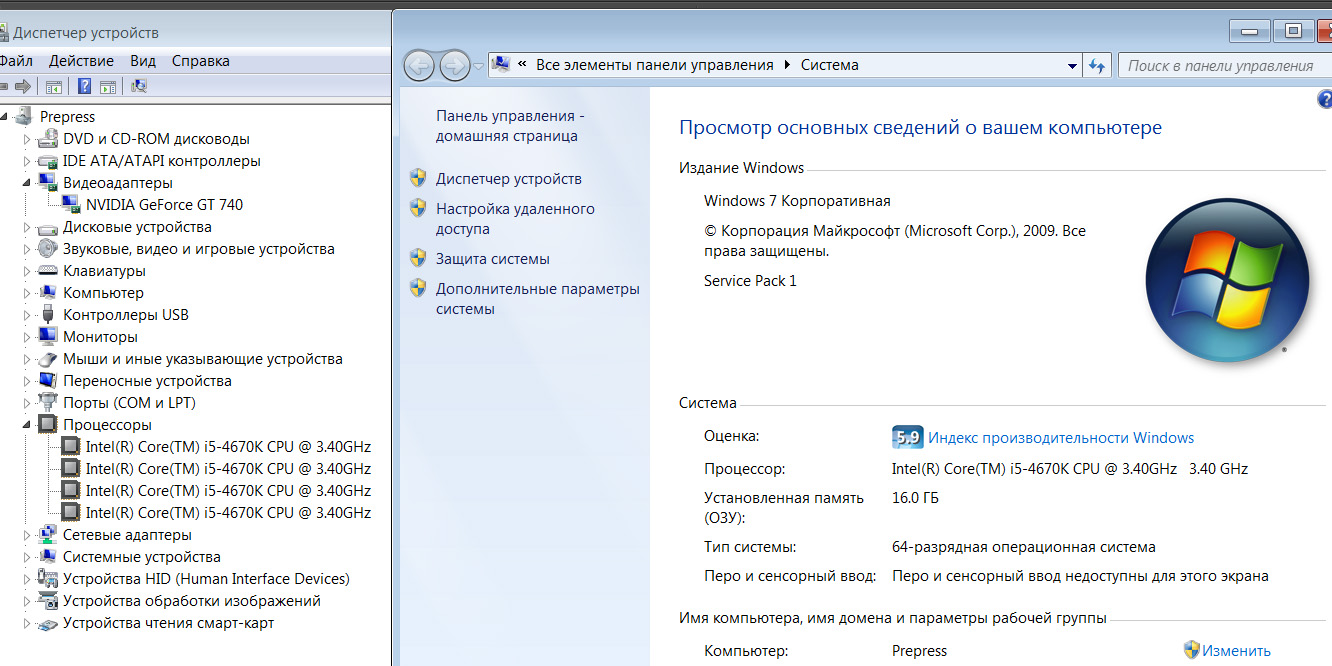Select the Процессоры chip icon
The image size is (1332, 666).
tap(47, 425)
